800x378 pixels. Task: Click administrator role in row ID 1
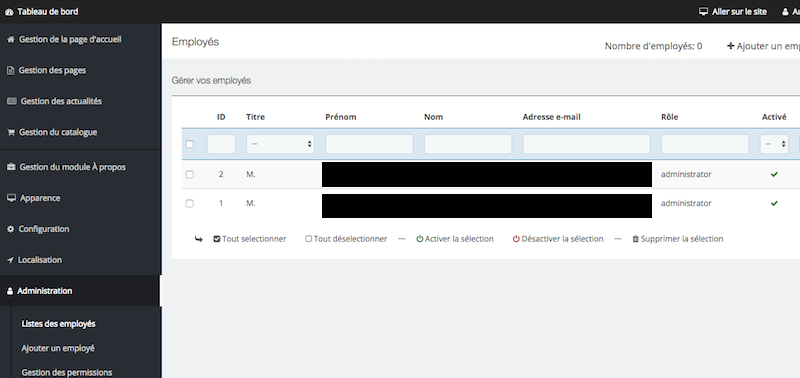pyautogui.click(x=686, y=204)
